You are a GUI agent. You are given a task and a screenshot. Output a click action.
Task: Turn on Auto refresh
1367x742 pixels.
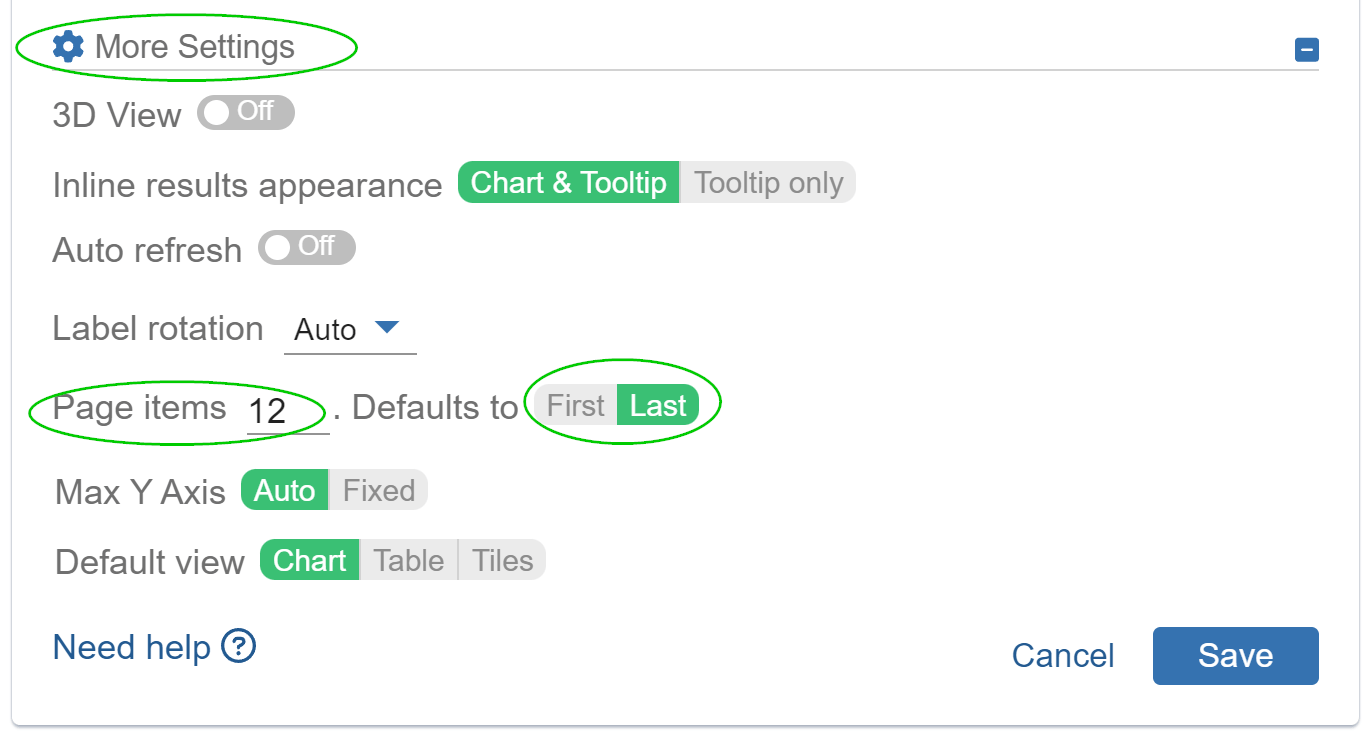click(306, 248)
